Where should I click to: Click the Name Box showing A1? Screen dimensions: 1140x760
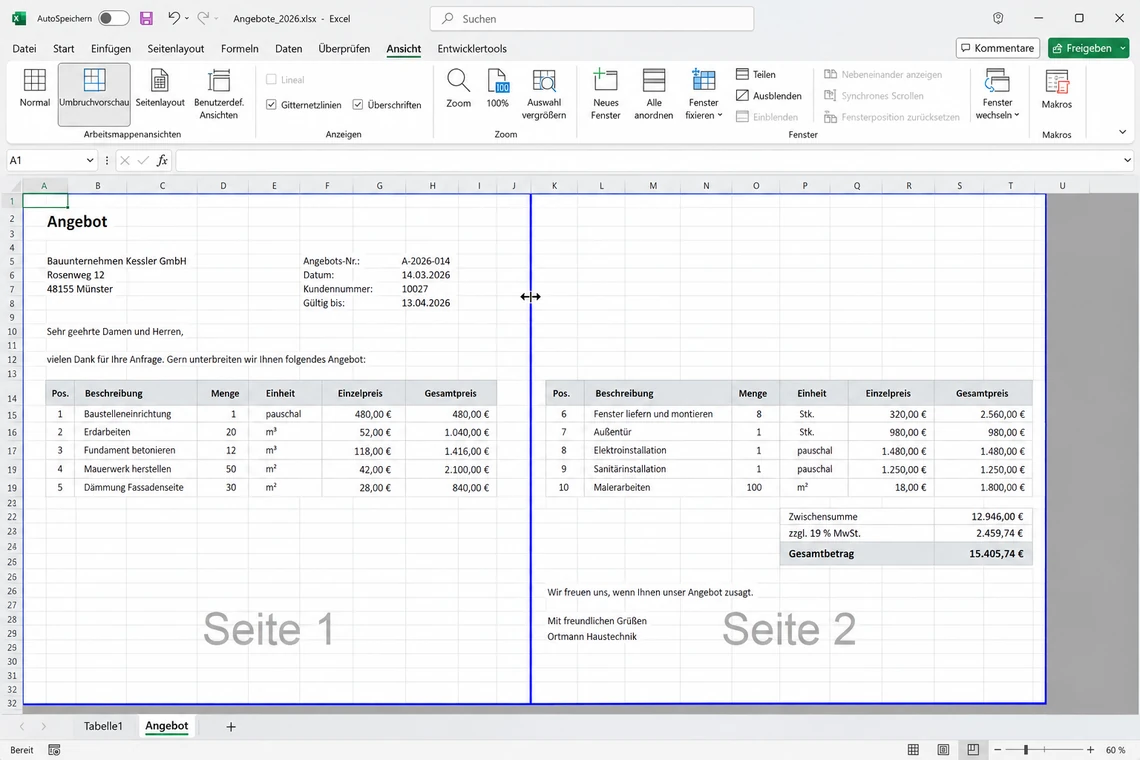pos(44,160)
